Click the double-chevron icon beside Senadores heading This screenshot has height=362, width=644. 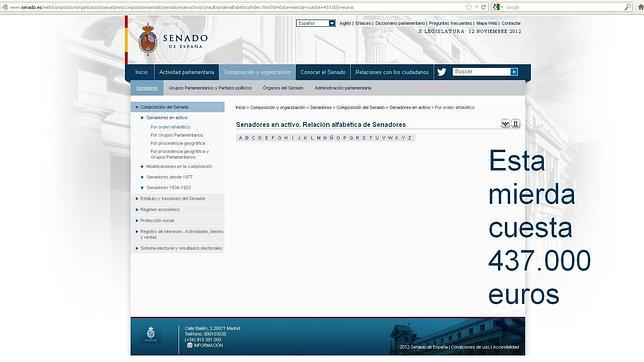click(505, 124)
